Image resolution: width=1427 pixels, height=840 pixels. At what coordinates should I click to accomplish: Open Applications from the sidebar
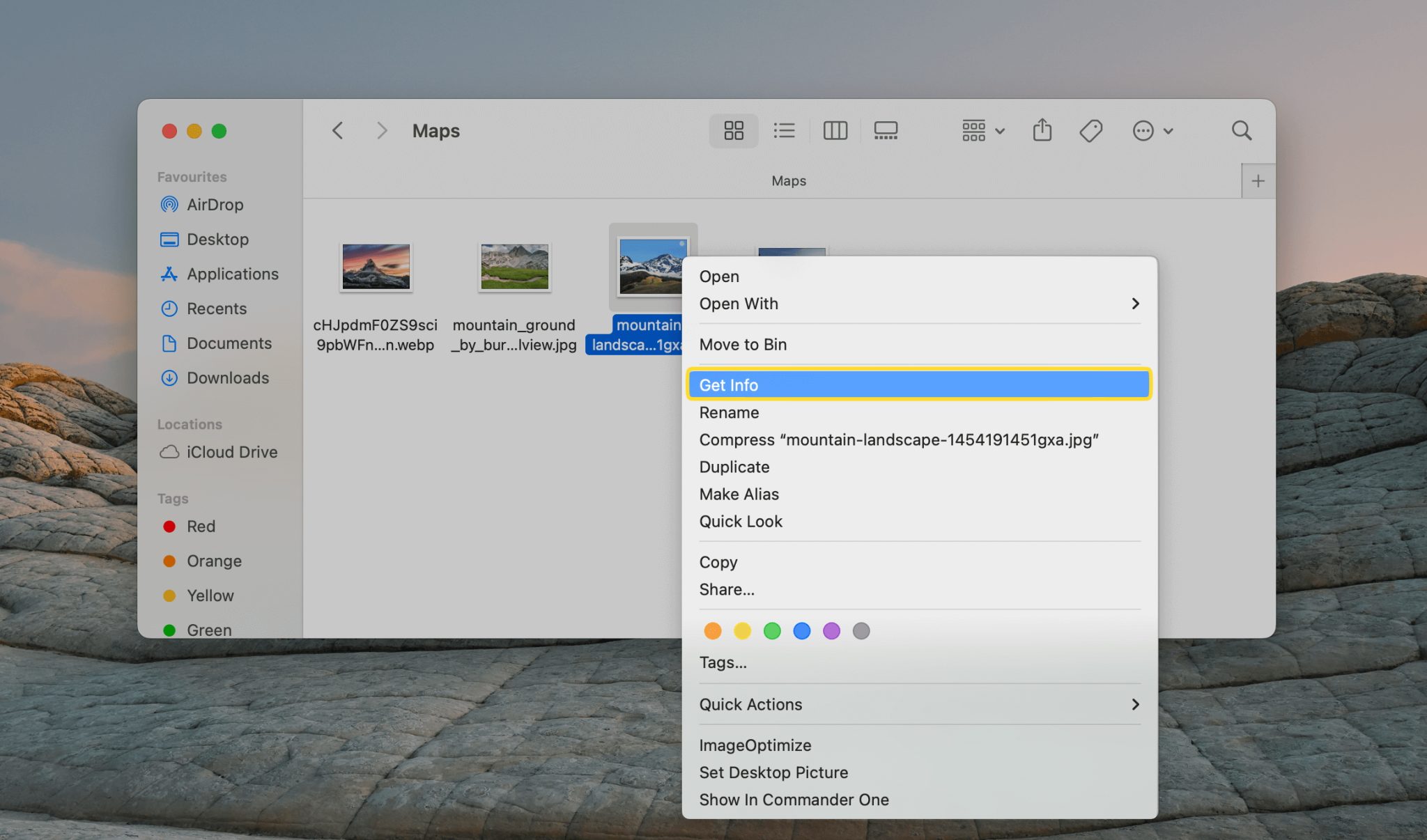(x=232, y=274)
